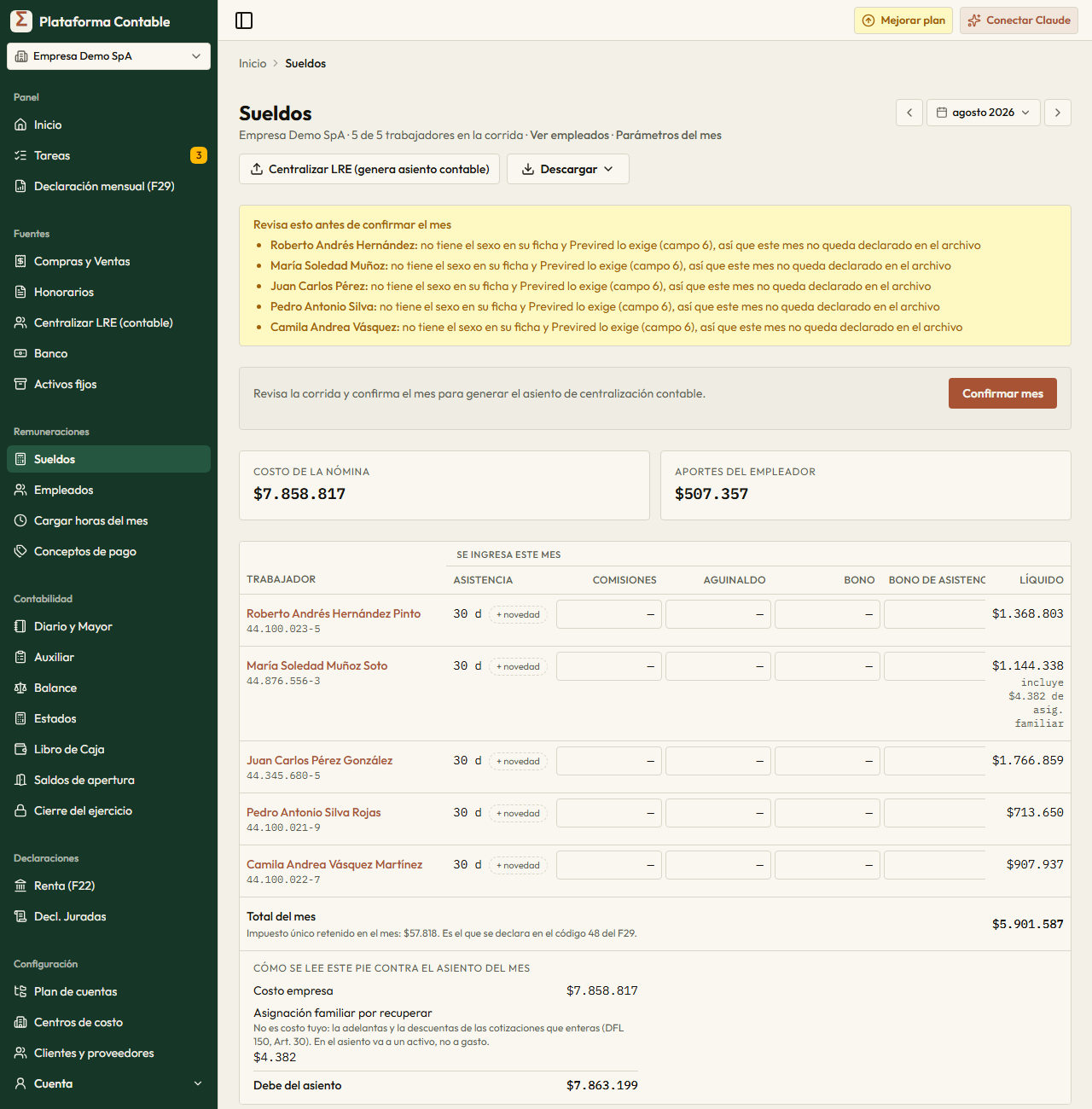Select Declaración mensual (F29) in sidebar

[x=109, y=186]
